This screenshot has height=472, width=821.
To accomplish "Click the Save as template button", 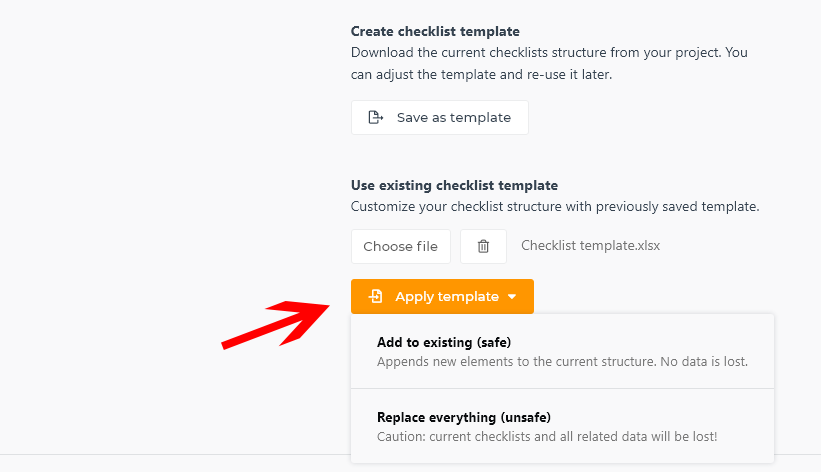I will [x=440, y=117].
